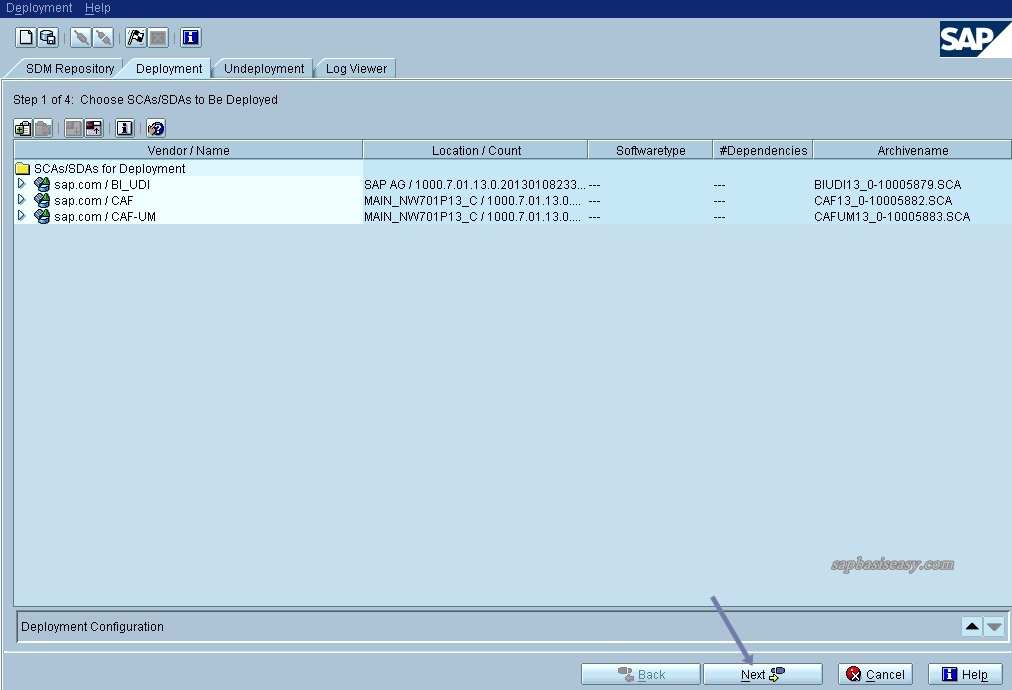This screenshot has height=690, width=1012.
Task: Click the new document icon in the toolbar
Action: [x=24, y=37]
